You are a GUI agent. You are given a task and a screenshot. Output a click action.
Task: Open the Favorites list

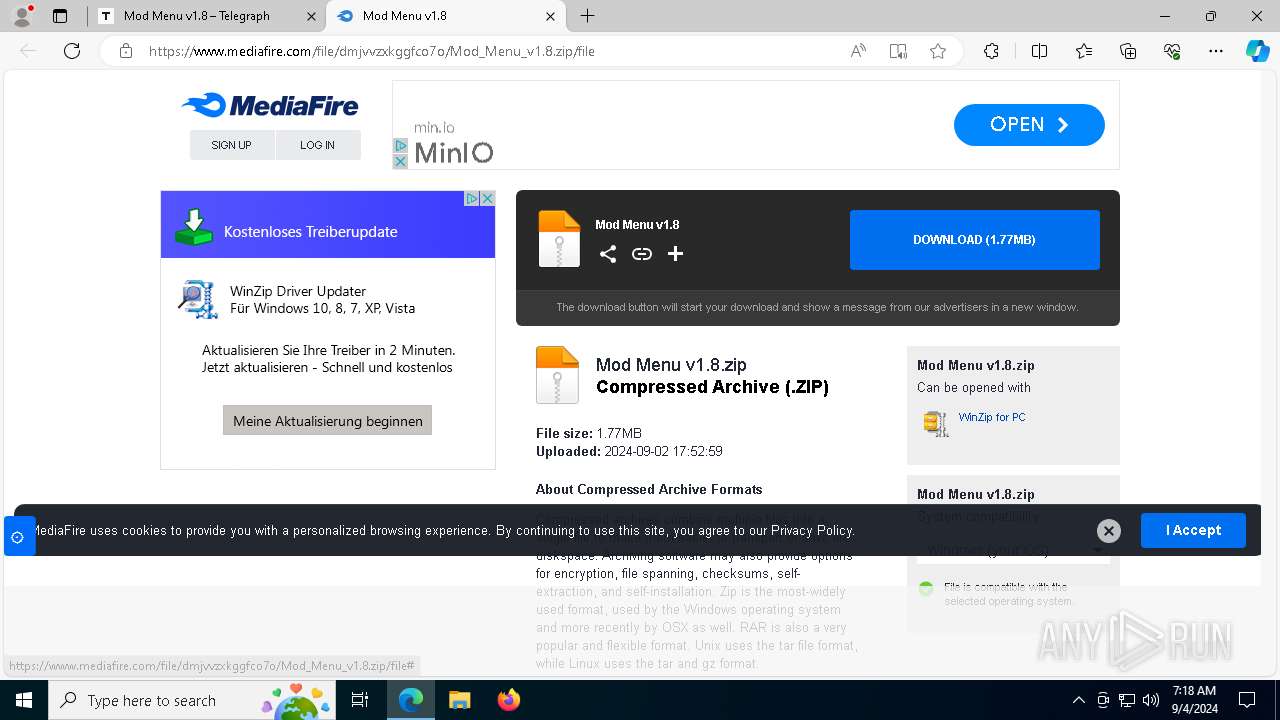[1084, 51]
